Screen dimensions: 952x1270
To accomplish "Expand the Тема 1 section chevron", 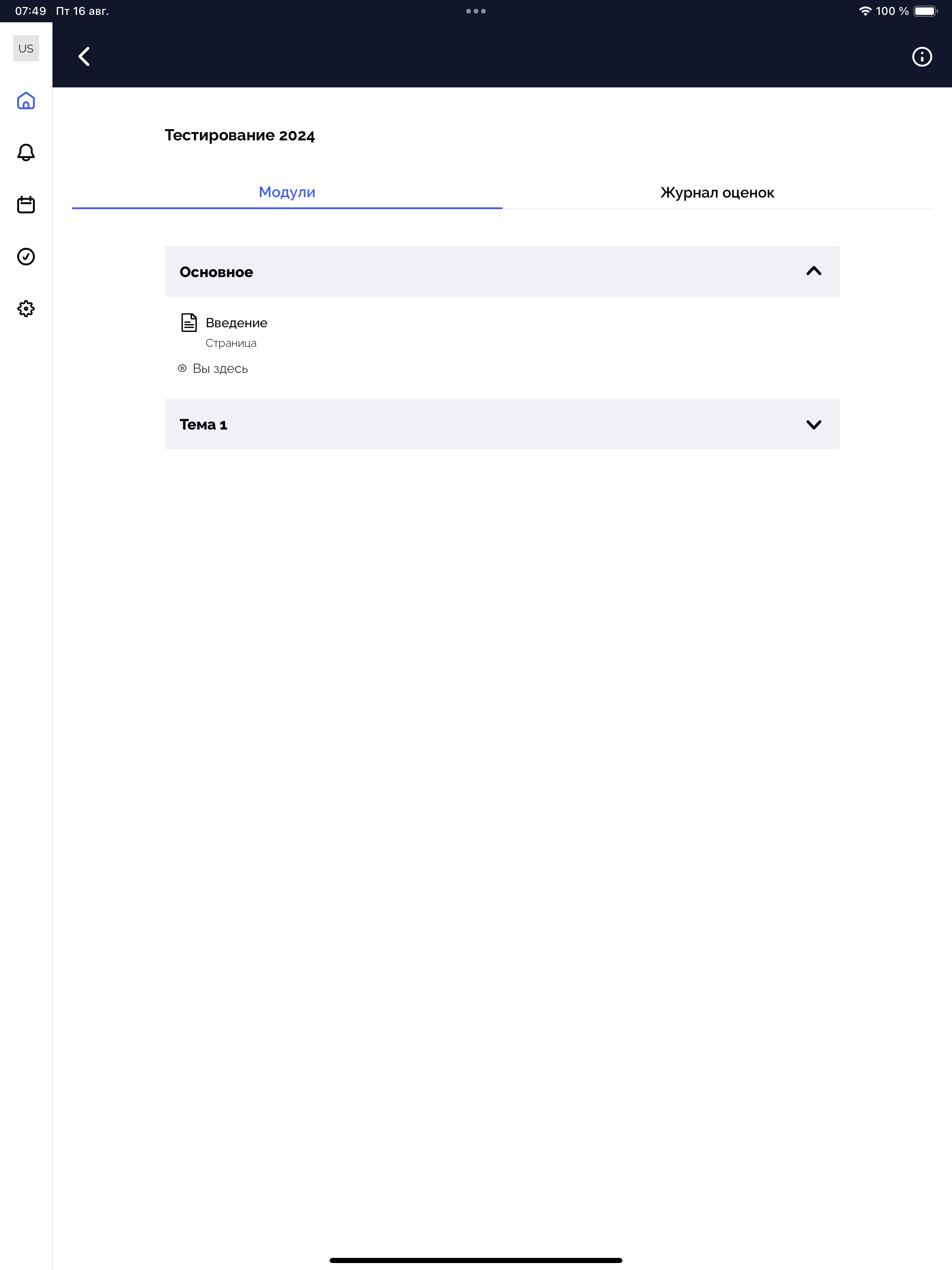I will point(813,424).
